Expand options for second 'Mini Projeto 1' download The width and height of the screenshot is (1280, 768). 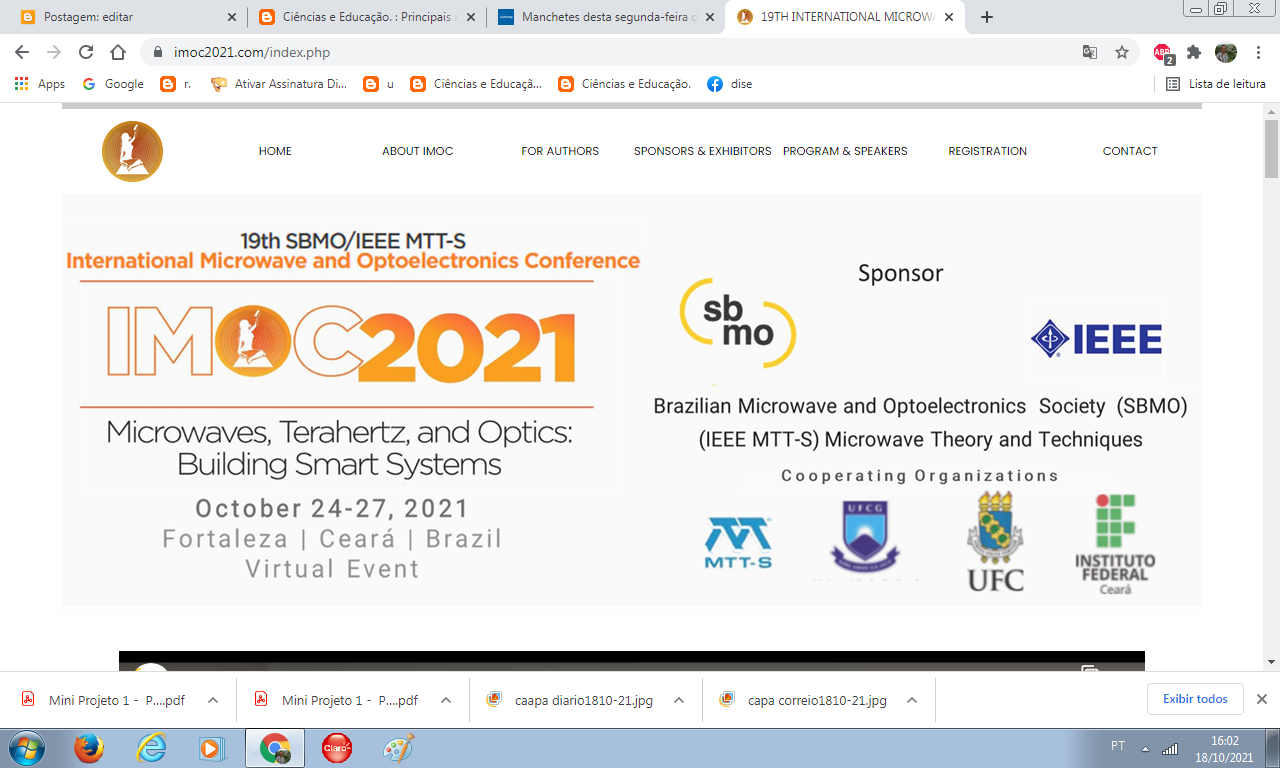(x=446, y=700)
